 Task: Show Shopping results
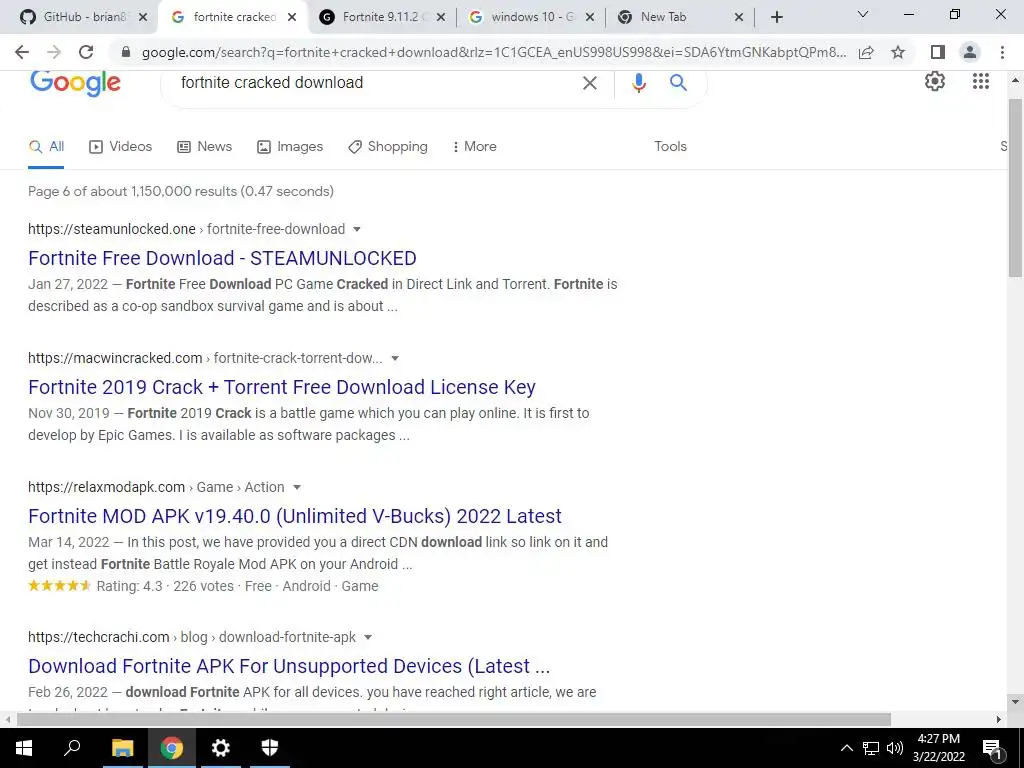[388, 147]
